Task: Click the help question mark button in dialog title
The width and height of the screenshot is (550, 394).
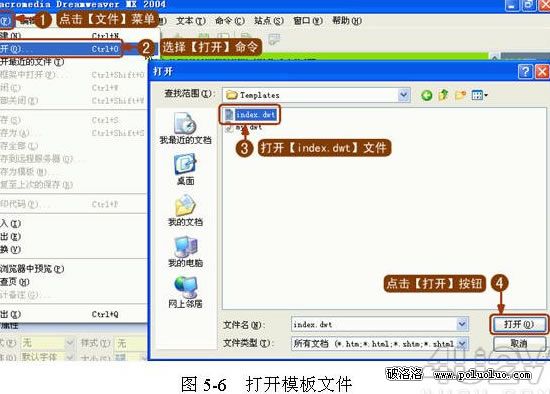Action: (525, 72)
